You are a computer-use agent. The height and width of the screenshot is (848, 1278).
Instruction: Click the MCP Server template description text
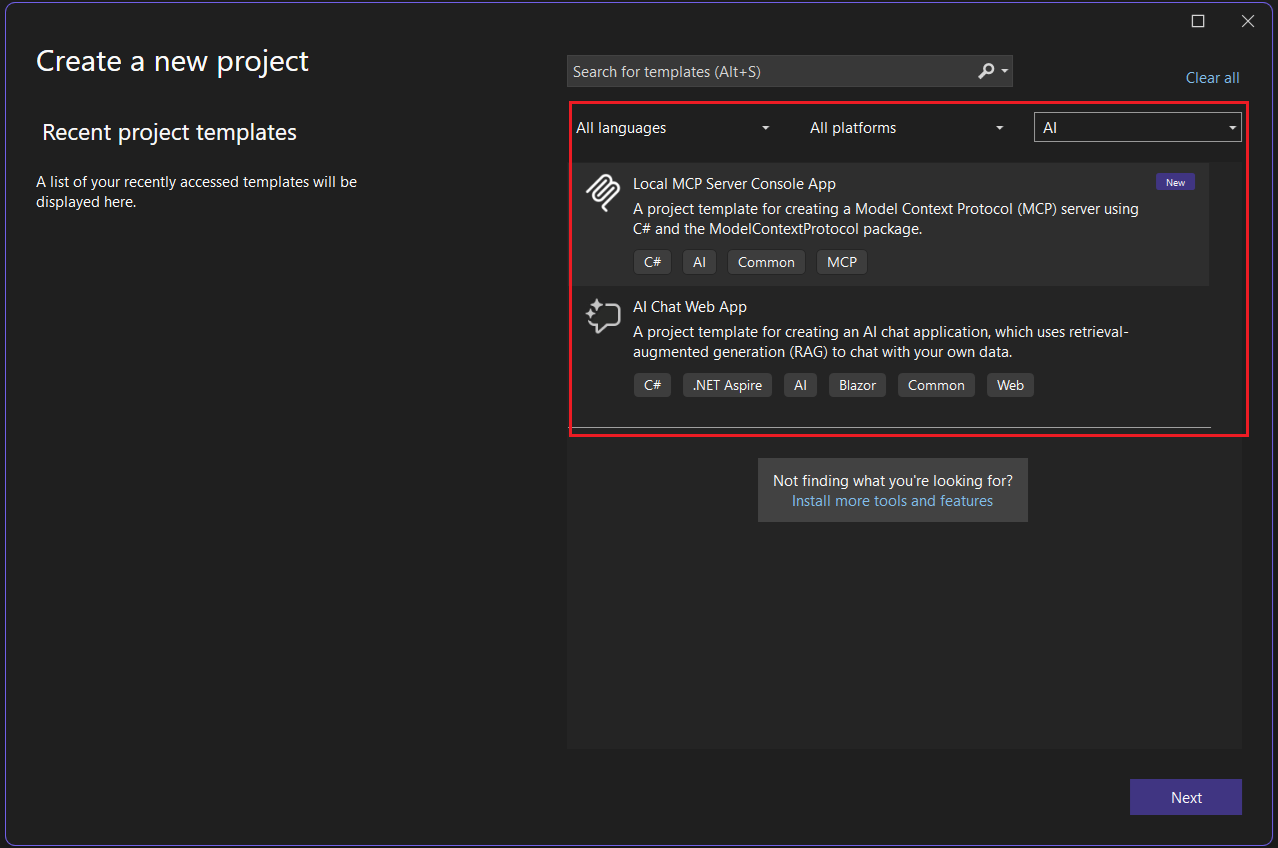pyautogui.click(x=886, y=219)
